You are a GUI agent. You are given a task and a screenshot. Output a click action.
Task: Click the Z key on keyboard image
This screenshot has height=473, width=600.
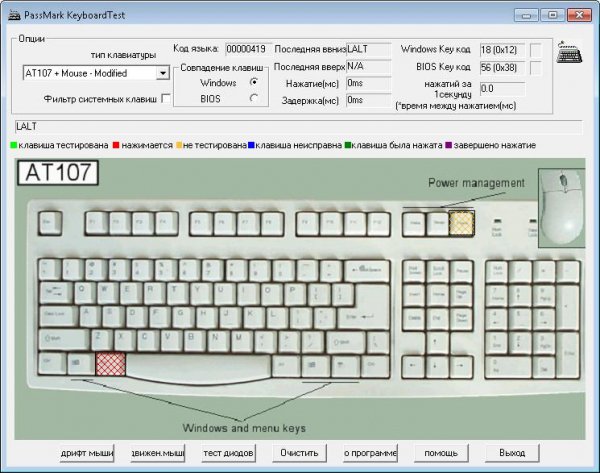coord(101,340)
